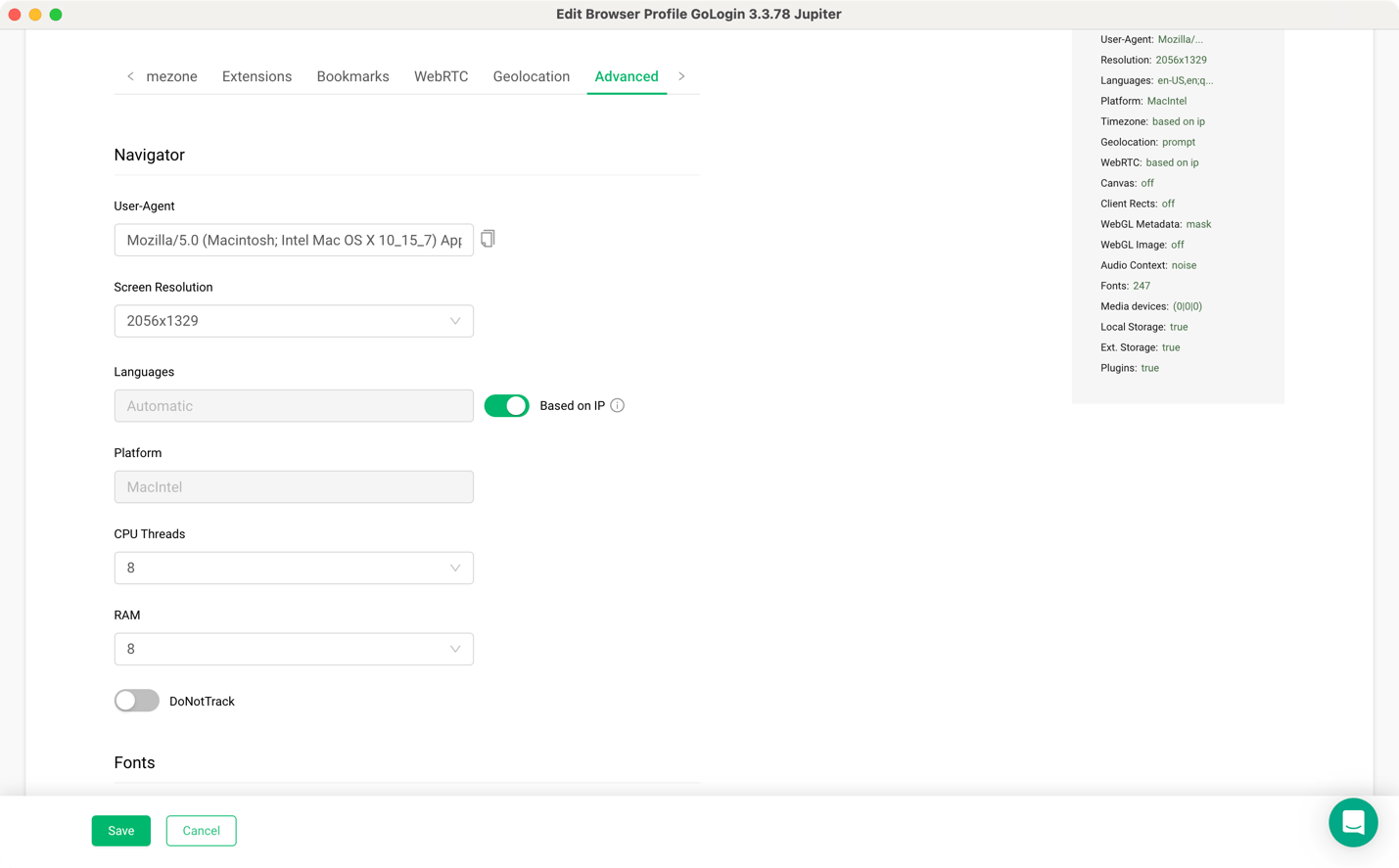The height and width of the screenshot is (868, 1399).
Task: Open the partially shown Timezone tab
Action: click(171, 76)
